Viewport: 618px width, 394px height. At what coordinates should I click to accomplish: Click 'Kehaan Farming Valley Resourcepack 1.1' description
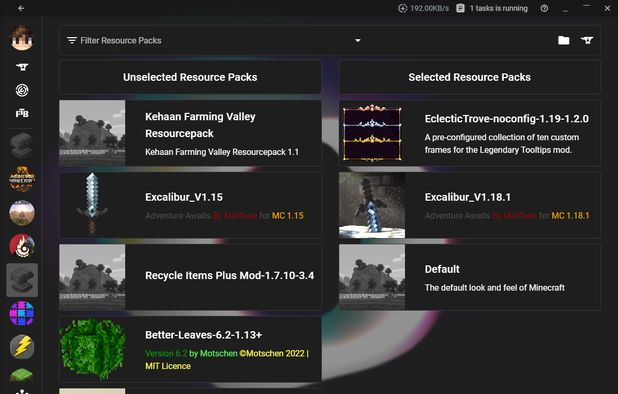[x=222, y=152]
